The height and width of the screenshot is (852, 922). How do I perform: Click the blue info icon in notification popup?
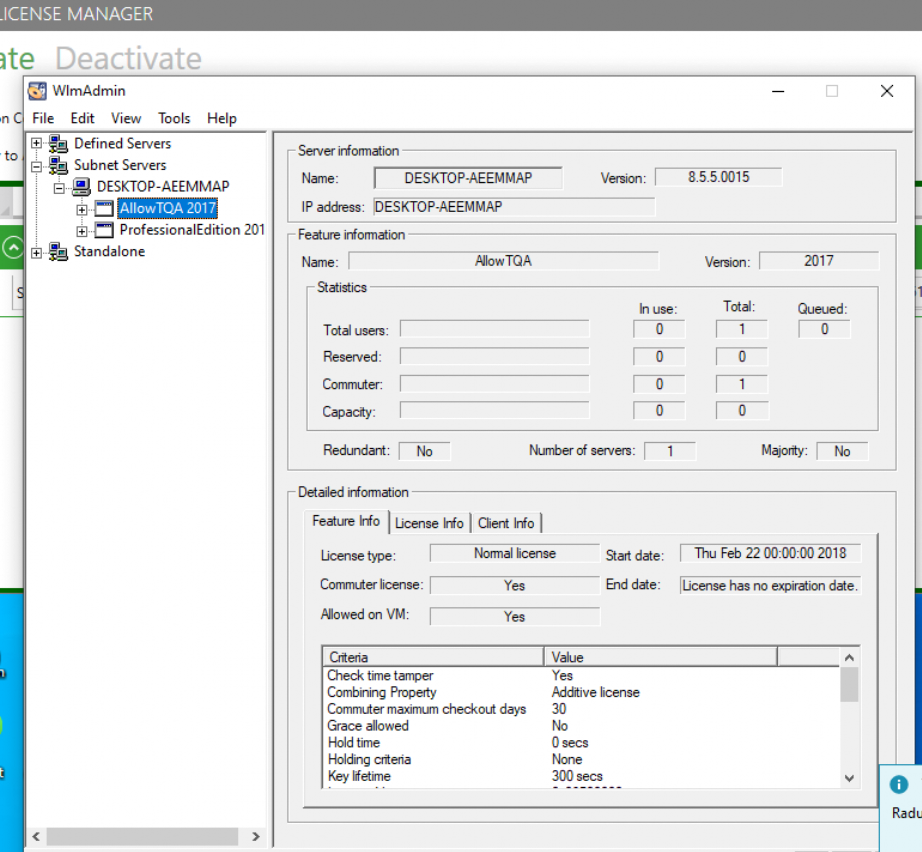pos(898,784)
